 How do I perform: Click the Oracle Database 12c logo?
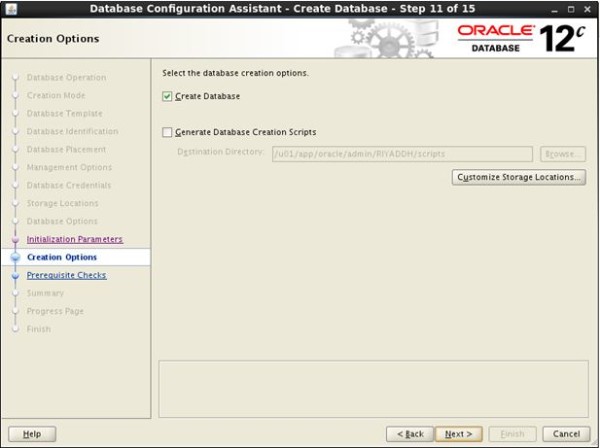tap(521, 38)
